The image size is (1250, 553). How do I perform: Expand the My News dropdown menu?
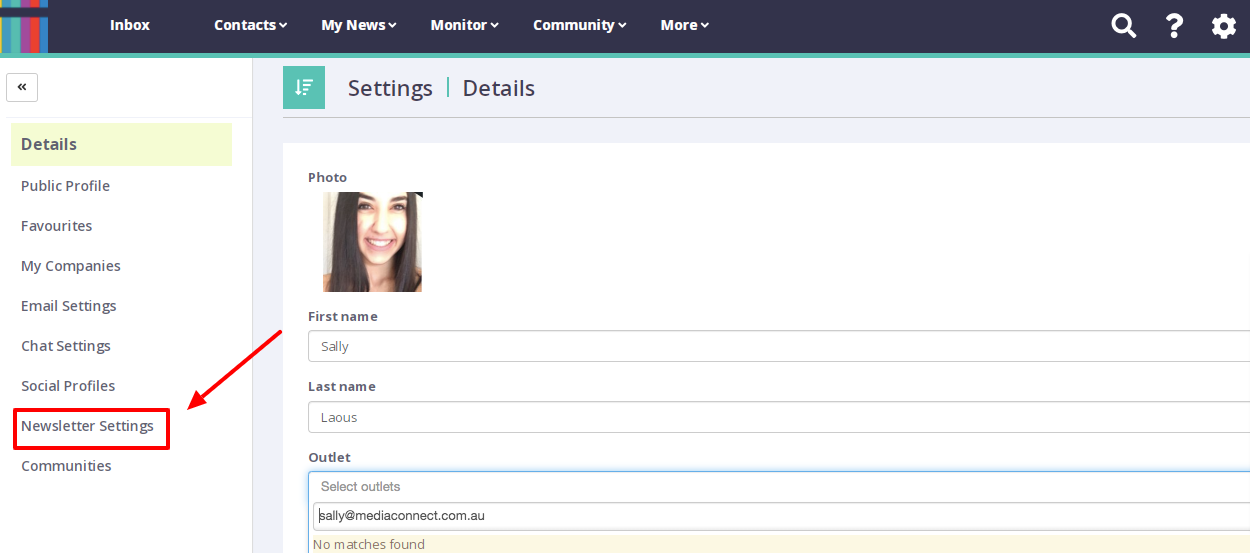(x=358, y=25)
